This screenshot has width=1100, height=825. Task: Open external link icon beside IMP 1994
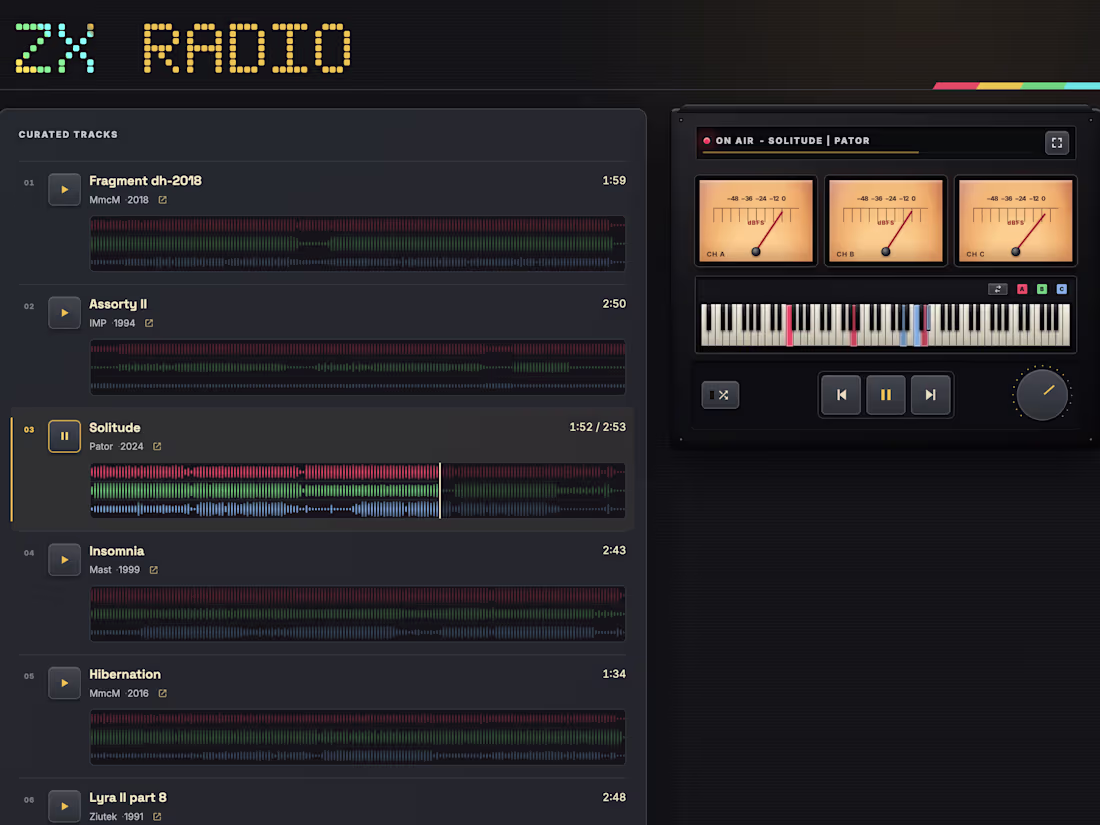(x=149, y=323)
